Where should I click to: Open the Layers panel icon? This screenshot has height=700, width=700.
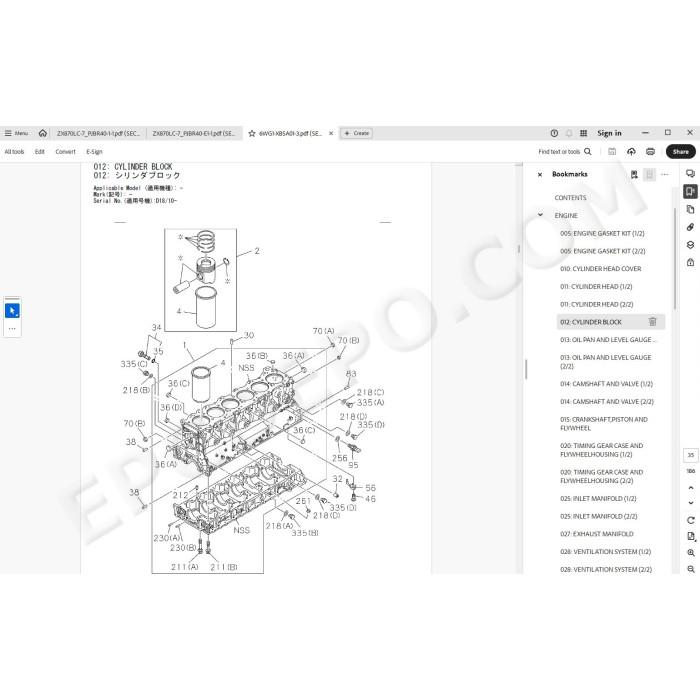click(690, 245)
